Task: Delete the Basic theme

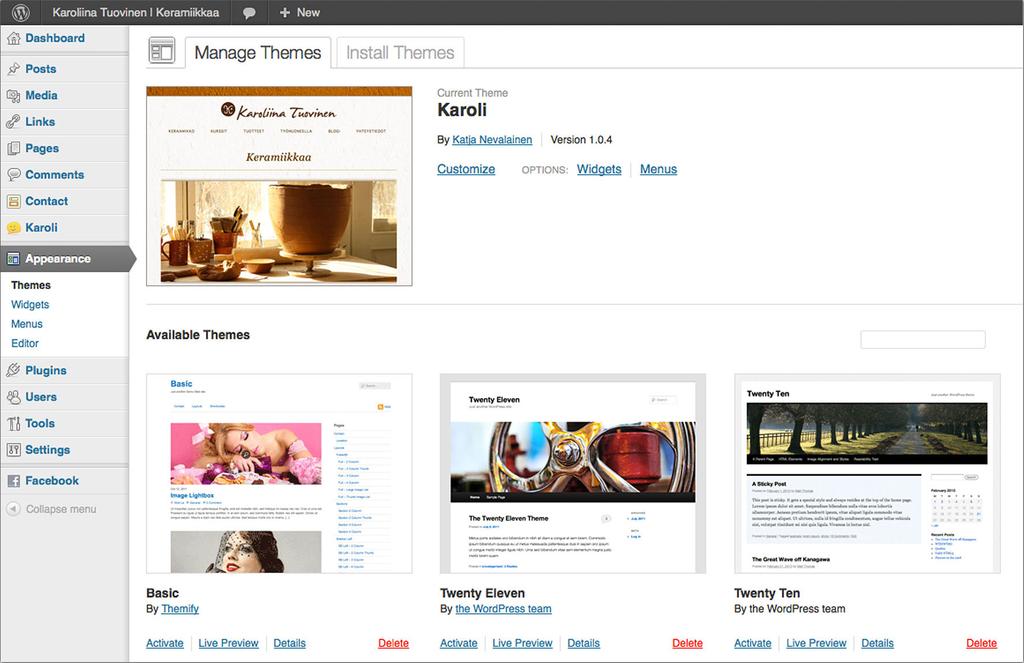Action: 393,643
